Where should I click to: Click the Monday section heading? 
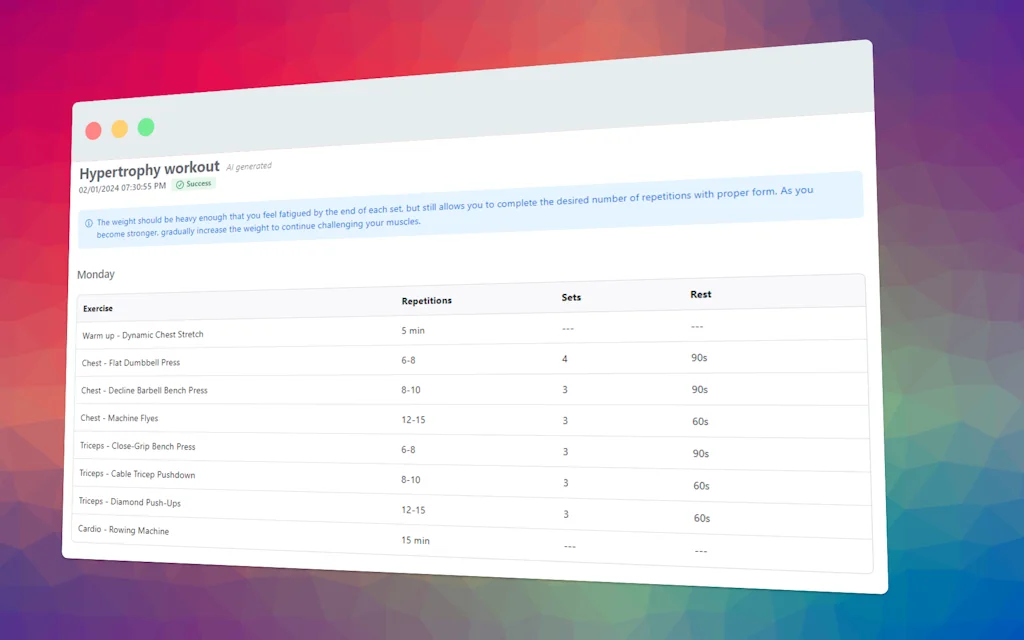click(x=96, y=274)
